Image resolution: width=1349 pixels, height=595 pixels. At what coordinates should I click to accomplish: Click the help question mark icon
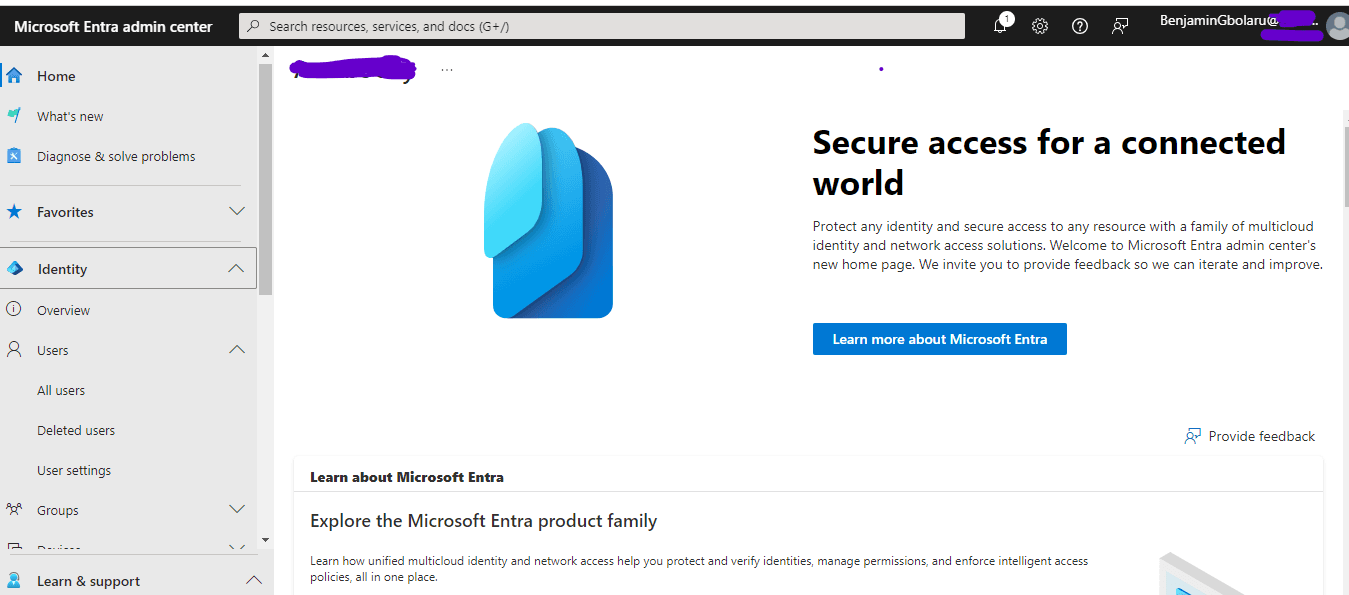click(x=1080, y=26)
